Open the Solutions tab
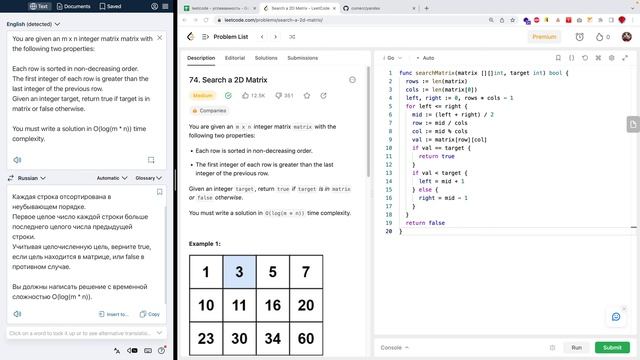 click(266, 58)
